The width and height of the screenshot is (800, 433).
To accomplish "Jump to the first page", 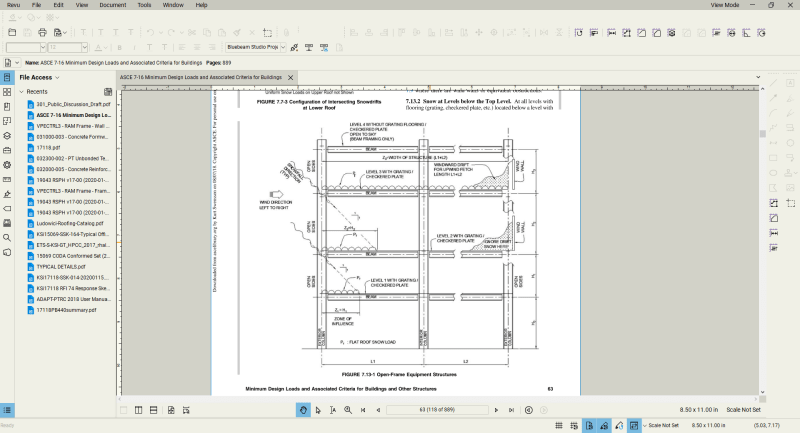I will point(363,410).
